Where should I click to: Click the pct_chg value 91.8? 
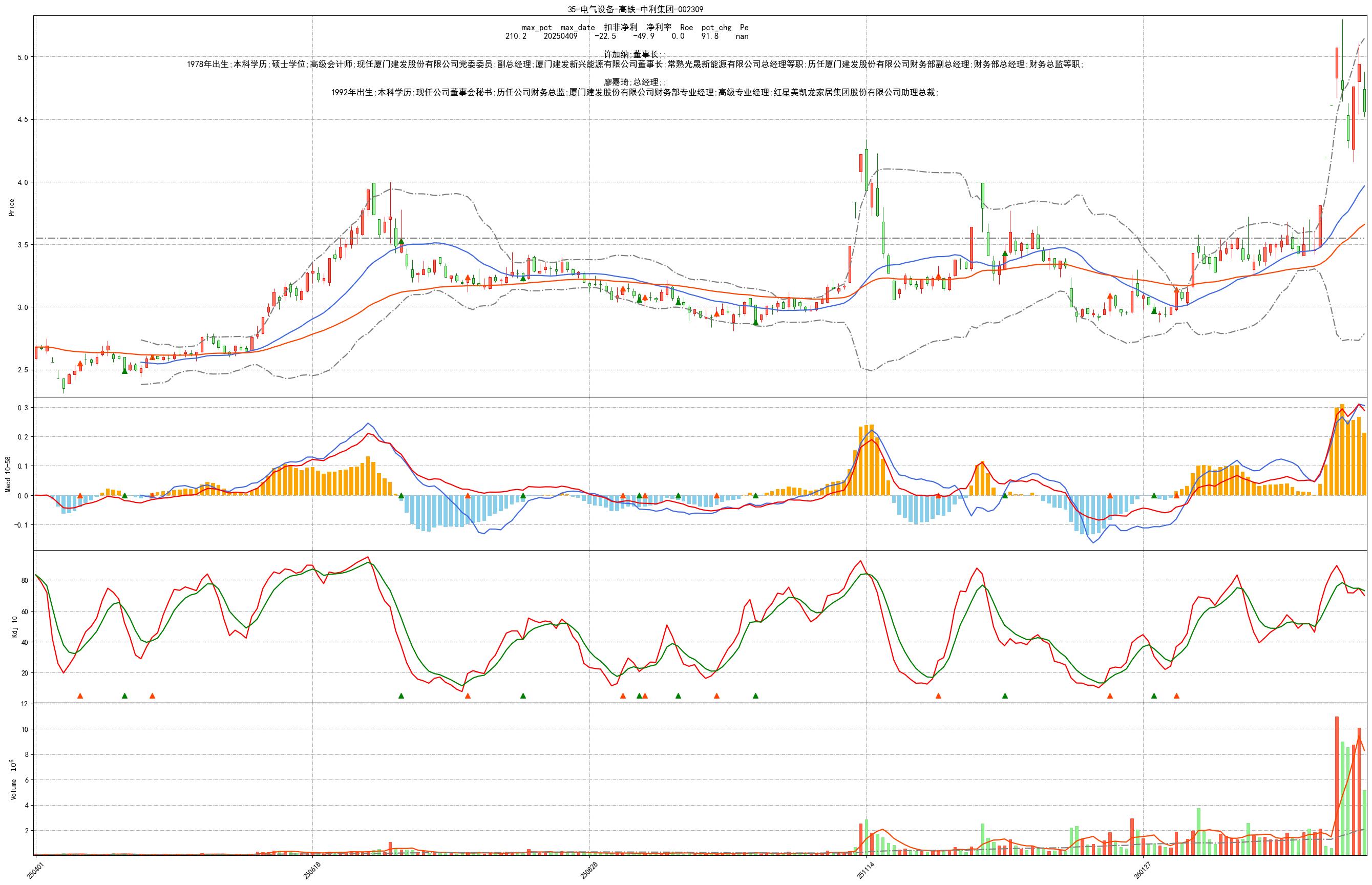coord(709,36)
